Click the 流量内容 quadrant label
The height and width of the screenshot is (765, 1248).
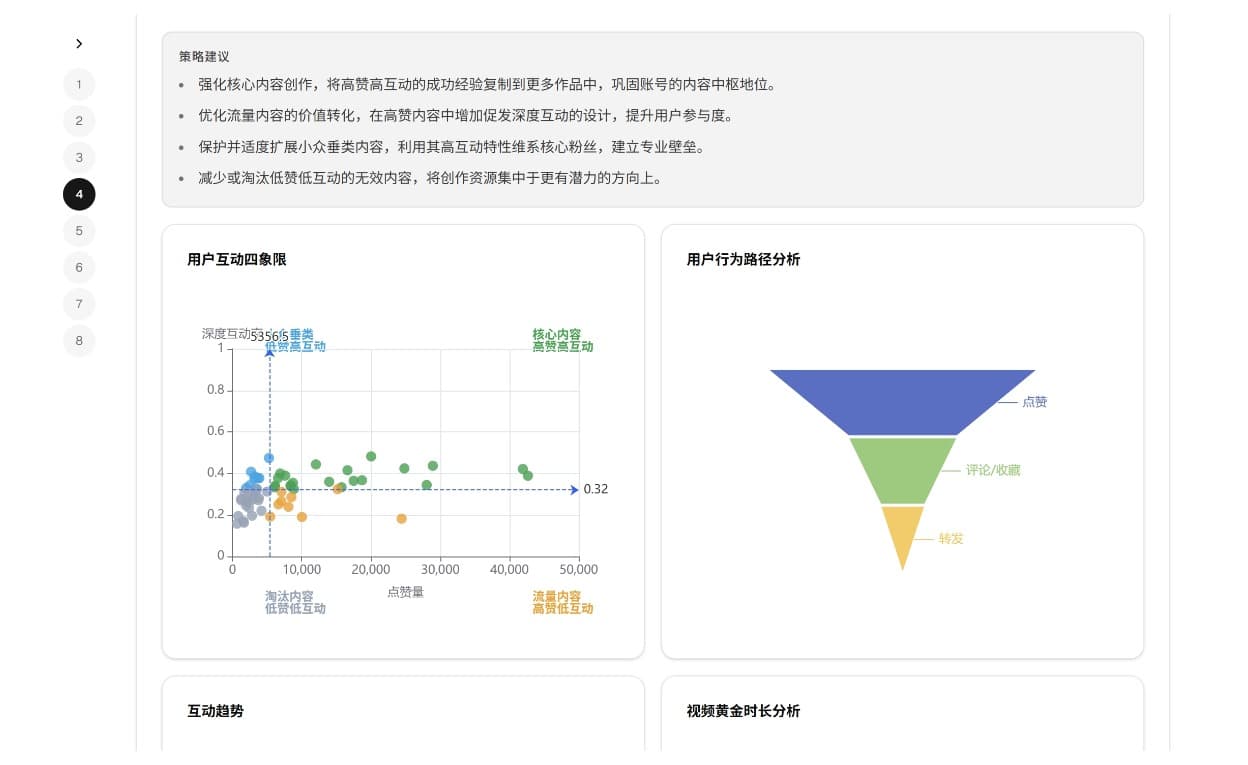coord(557,597)
